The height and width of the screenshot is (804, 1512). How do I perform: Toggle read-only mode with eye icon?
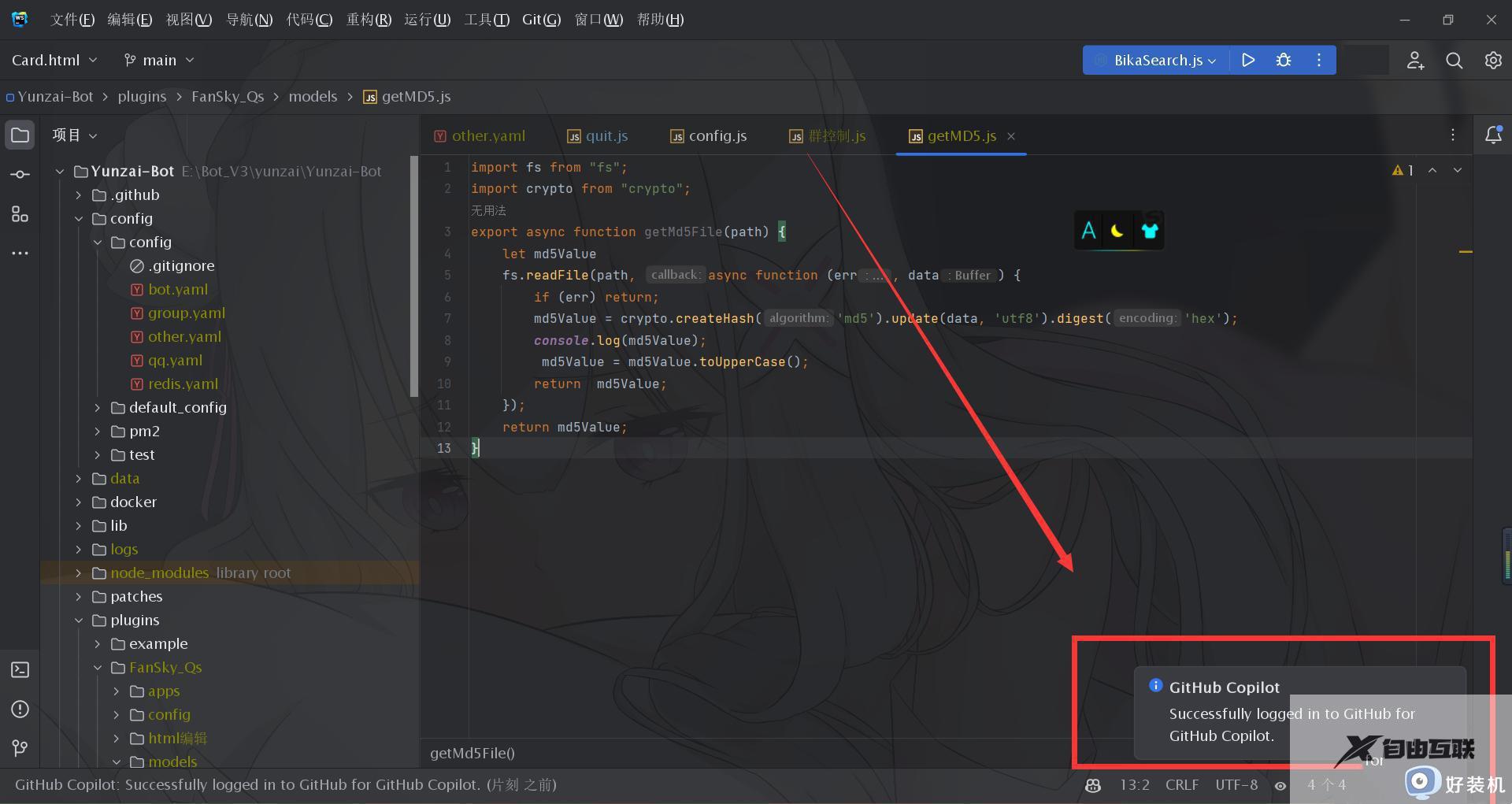click(1280, 785)
